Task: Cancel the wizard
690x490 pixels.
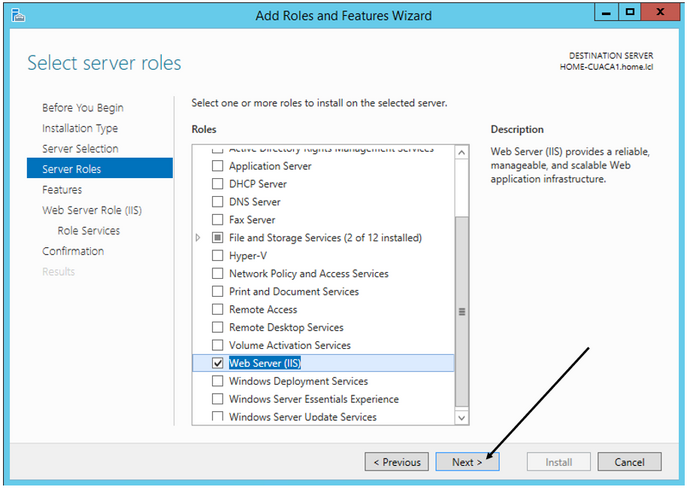Action: tap(629, 462)
